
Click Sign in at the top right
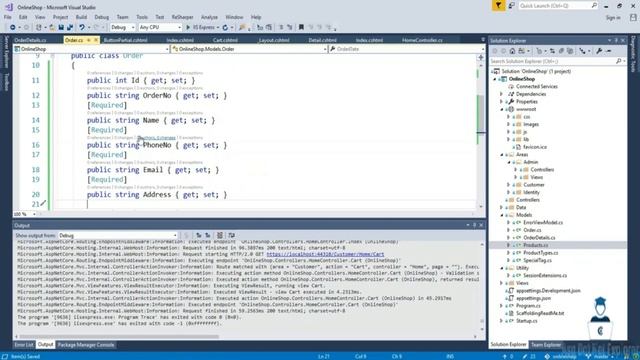(x=613, y=18)
